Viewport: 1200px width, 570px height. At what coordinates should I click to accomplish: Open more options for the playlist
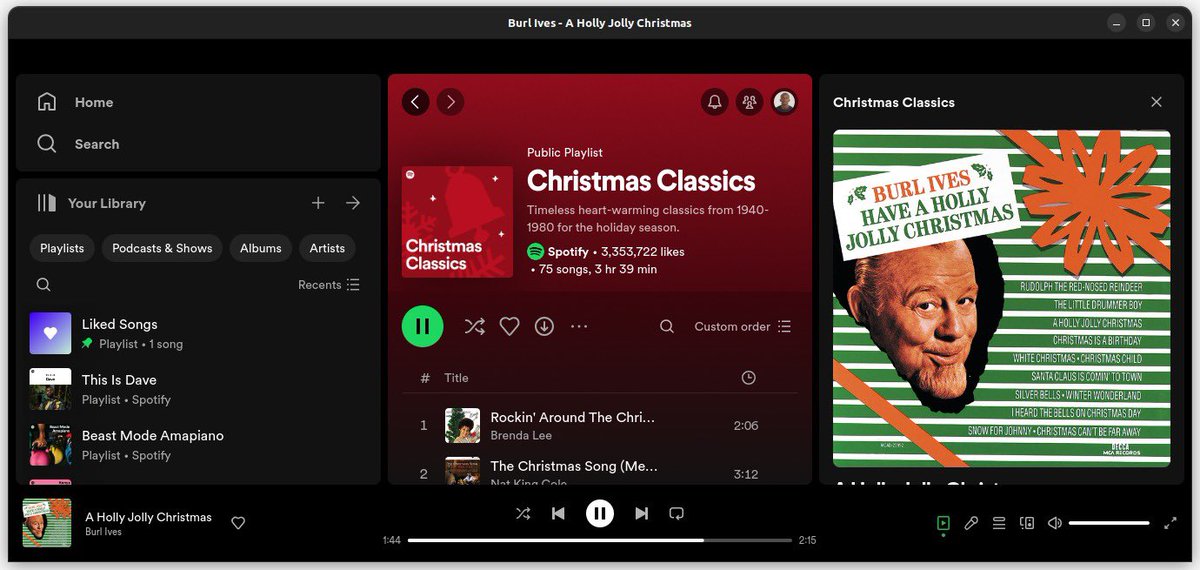coord(579,326)
